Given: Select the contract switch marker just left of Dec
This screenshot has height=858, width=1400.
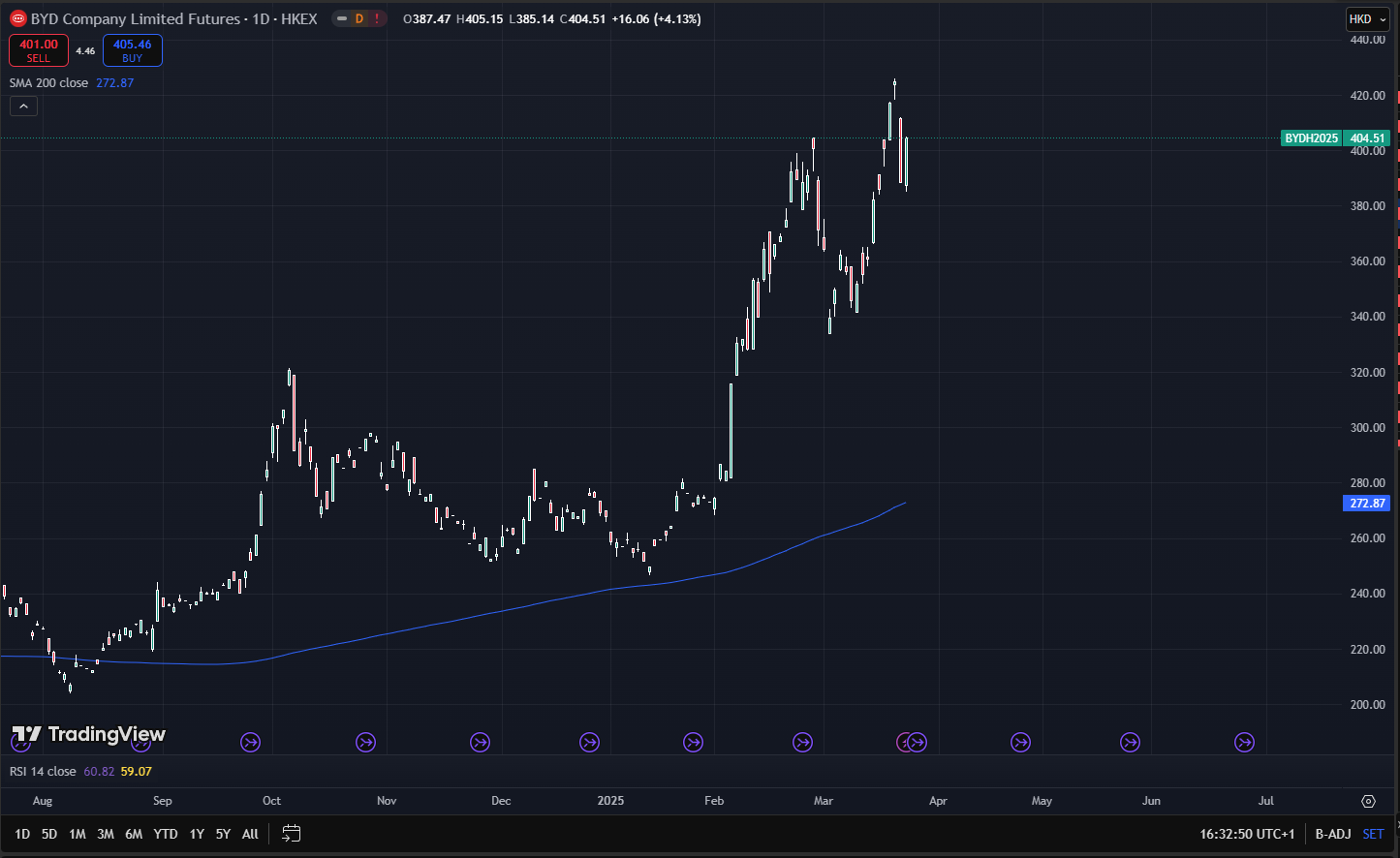Looking at the screenshot, I should pyautogui.click(x=480, y=743).
